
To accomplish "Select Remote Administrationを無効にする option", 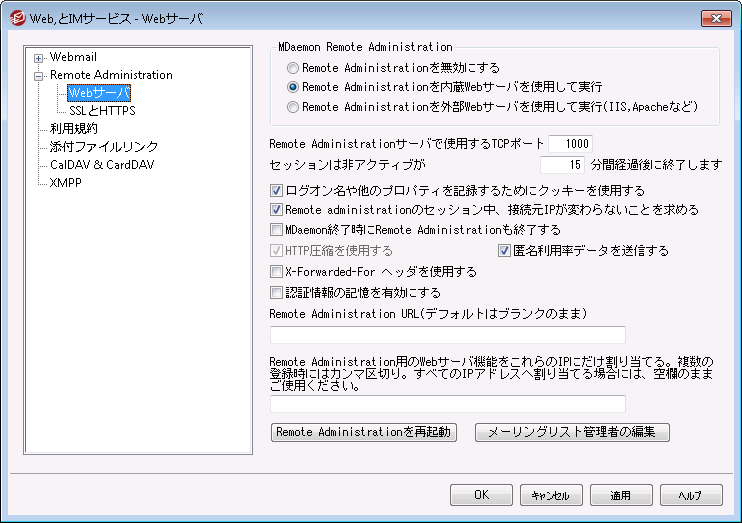I will tap(293, 69).
